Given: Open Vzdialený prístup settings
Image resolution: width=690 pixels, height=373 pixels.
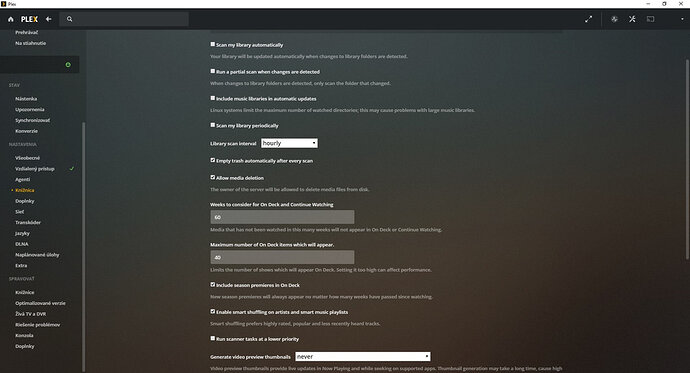Looking at the screenshot, I should click(35, 168).
